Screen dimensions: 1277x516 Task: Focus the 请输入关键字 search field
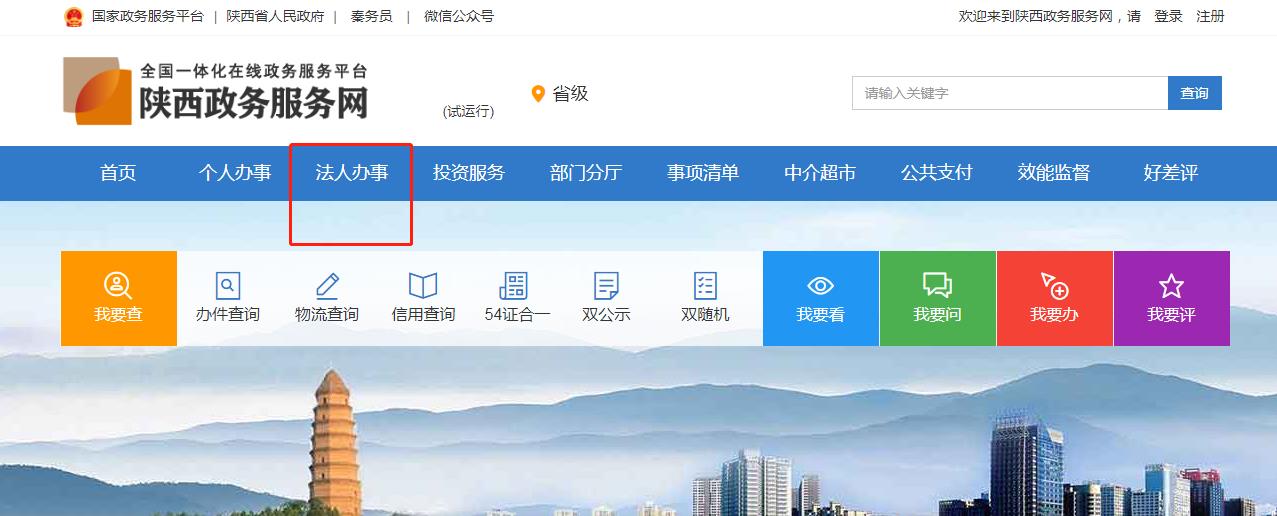point(1009,93)
